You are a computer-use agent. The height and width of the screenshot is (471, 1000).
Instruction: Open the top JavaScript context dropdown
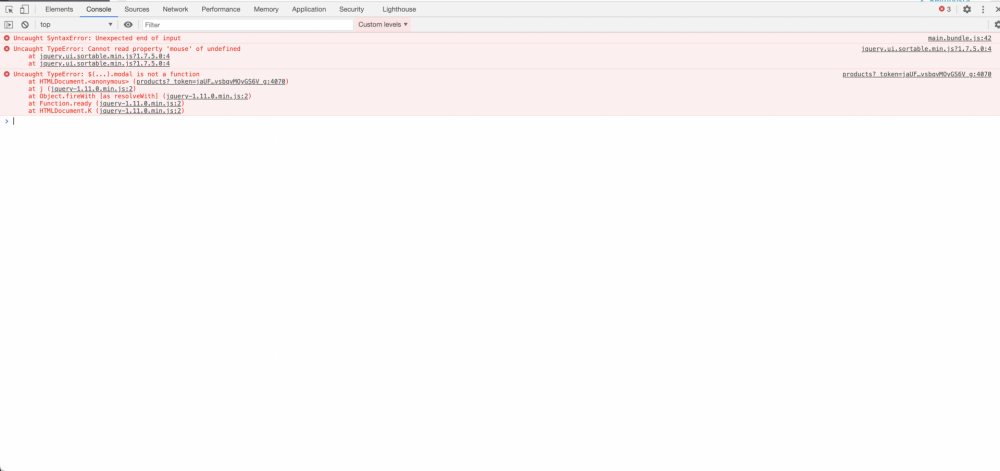click(76, 25)
